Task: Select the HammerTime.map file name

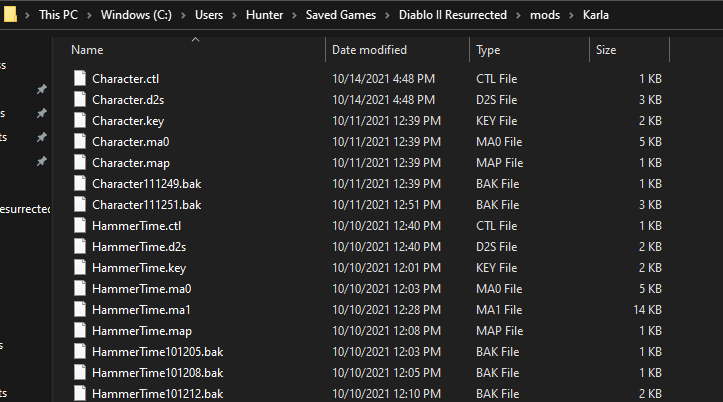Action: click(x=142, y=331)
